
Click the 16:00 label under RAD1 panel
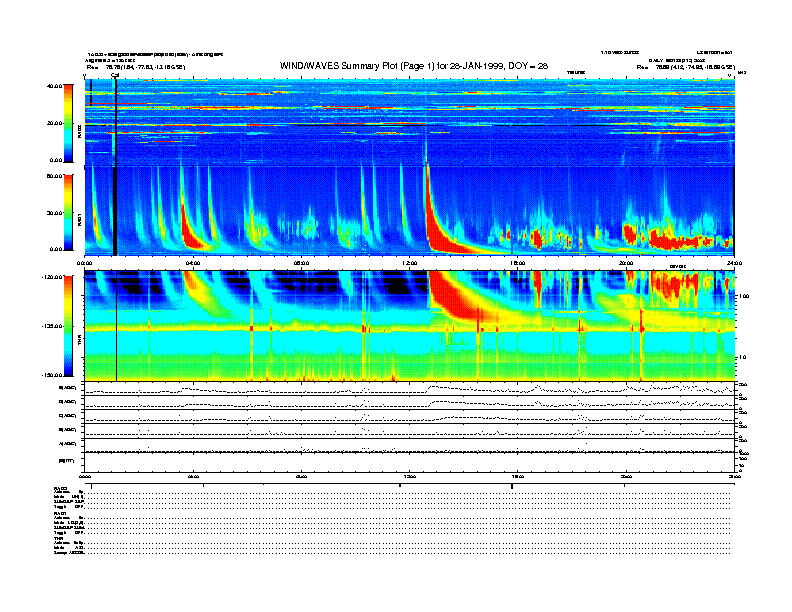point(517,263)
